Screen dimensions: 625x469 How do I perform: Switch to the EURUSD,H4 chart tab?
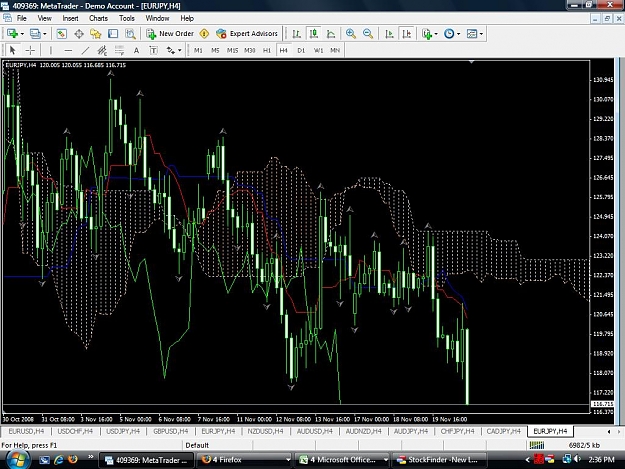click(x=26, y=431)
